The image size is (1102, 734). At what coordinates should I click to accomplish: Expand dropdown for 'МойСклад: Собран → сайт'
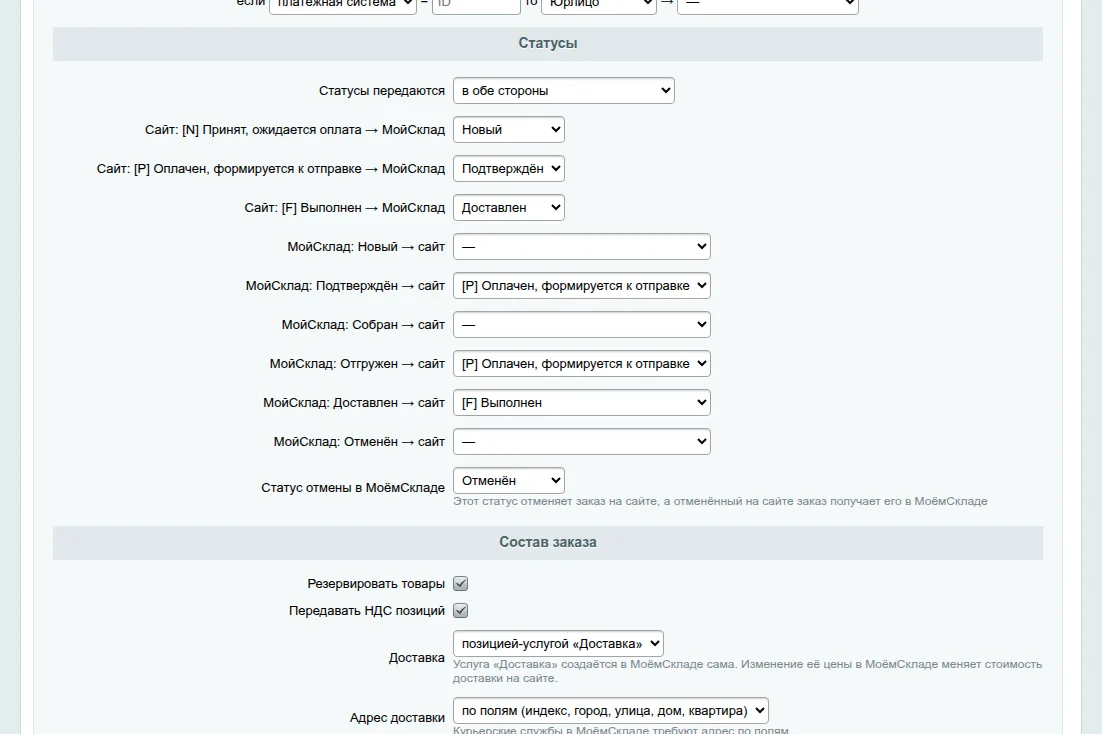582,325
